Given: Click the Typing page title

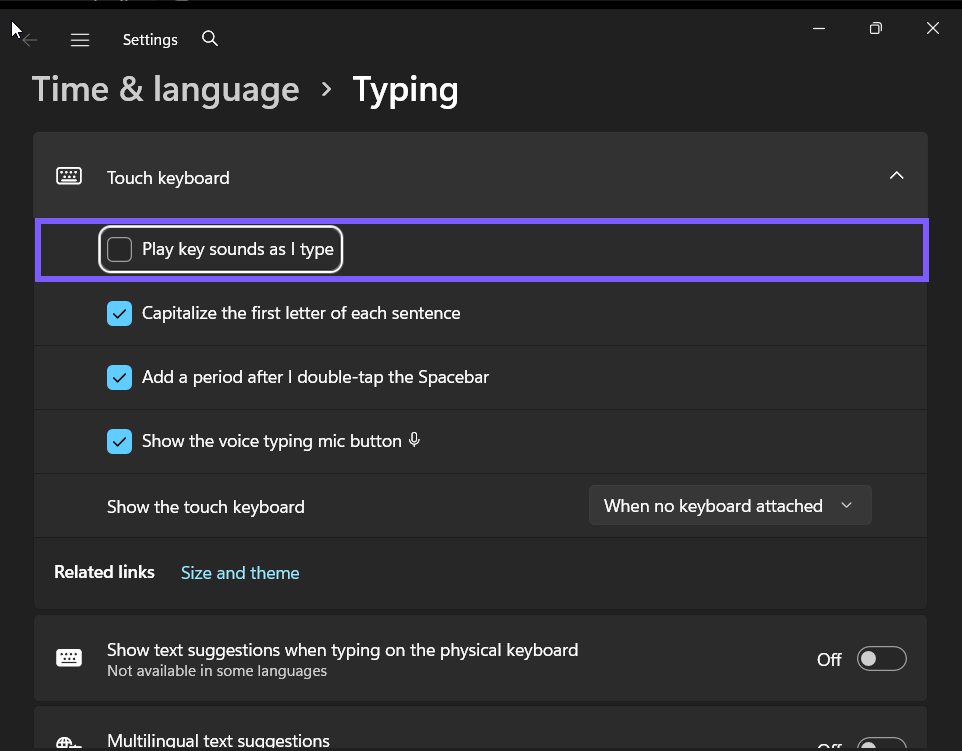Looking at the screenshot, I should (x=405, y=91).
